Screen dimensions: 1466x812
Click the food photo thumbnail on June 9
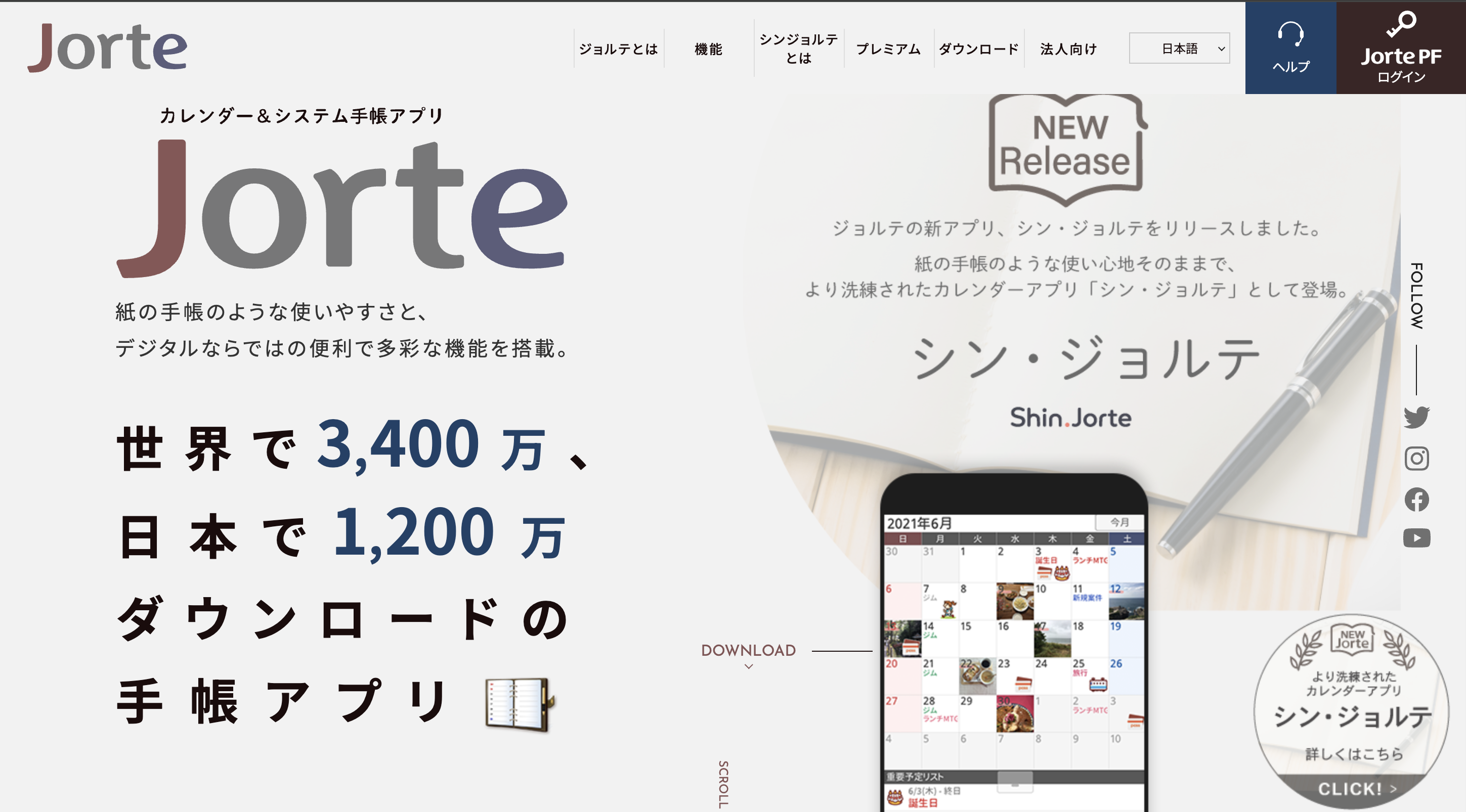pos(1015,601)
